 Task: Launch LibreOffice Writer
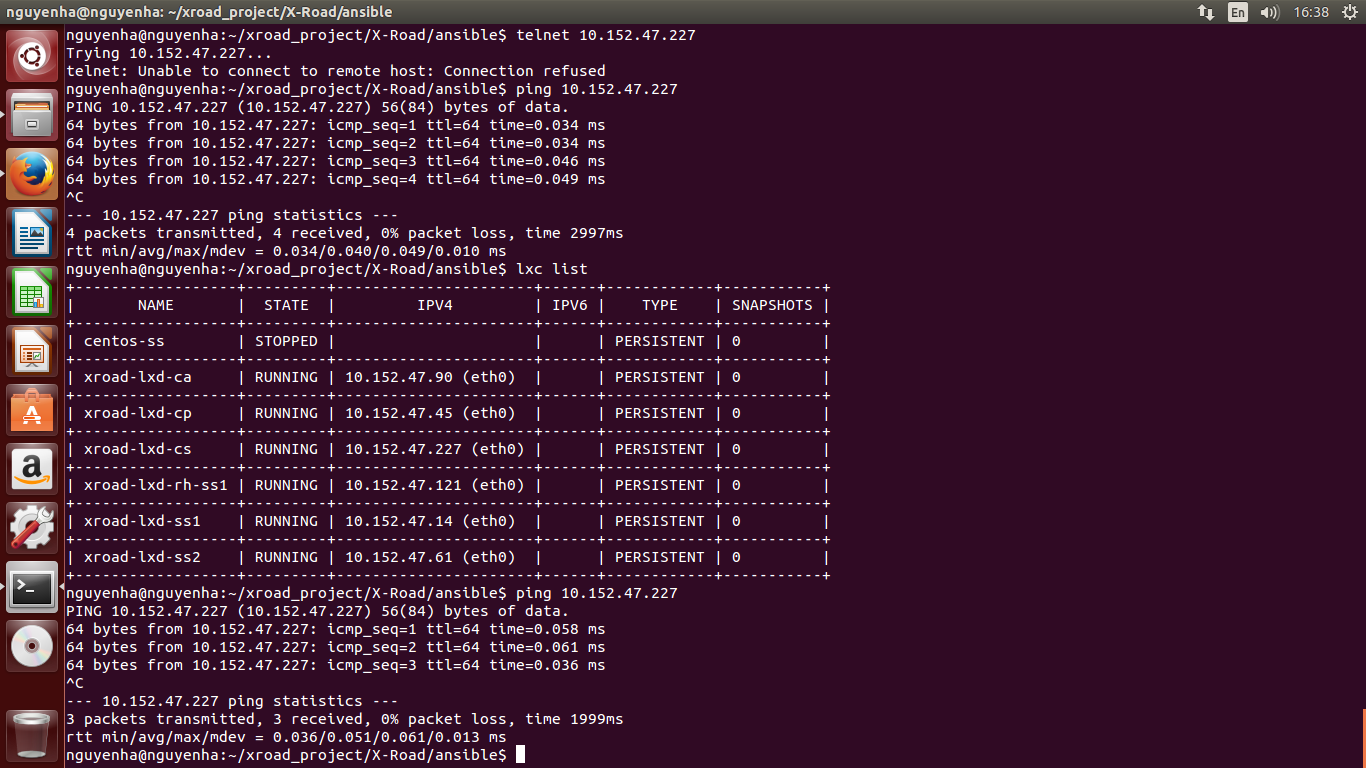pos(31,233)
